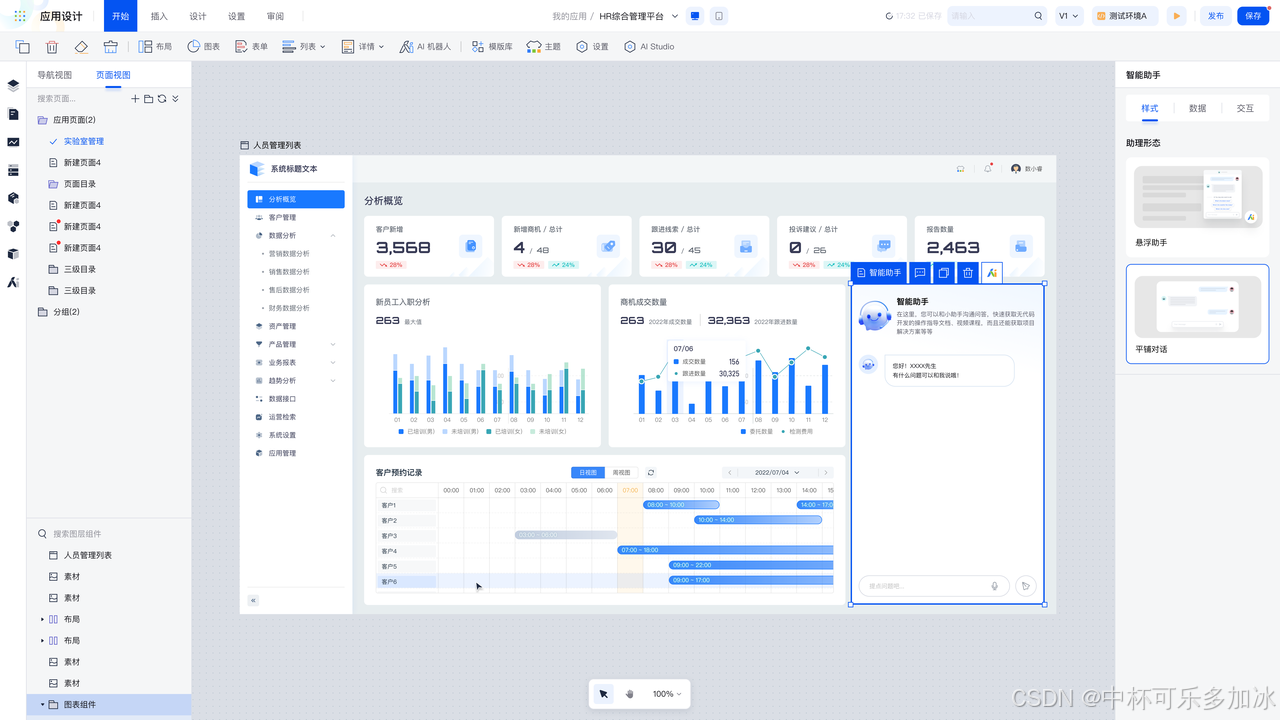
Task: Open the 100% zoom level dropdown
Action: (x=667, y=694)
